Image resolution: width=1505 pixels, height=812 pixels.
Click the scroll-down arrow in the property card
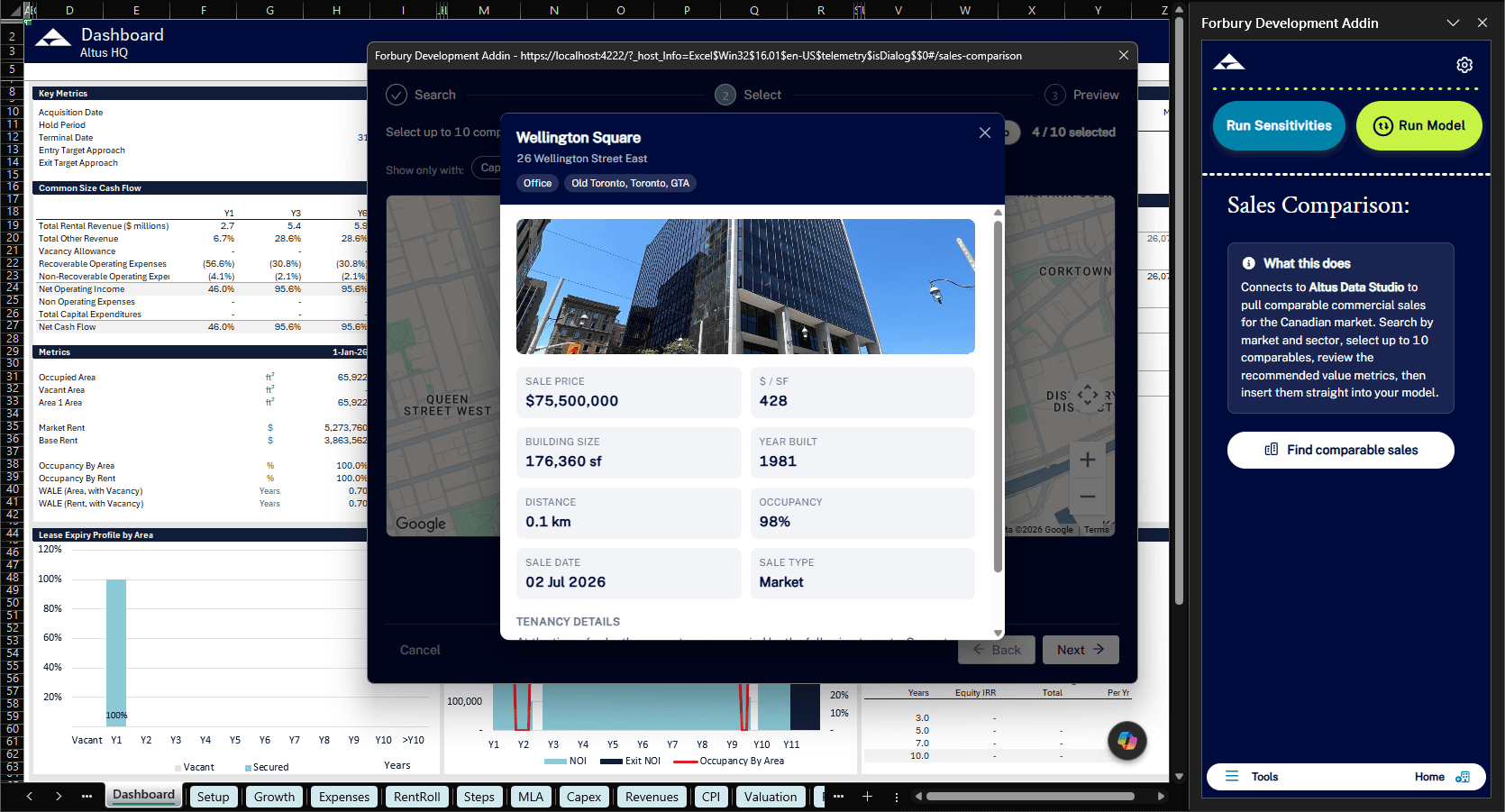point(998,633)
